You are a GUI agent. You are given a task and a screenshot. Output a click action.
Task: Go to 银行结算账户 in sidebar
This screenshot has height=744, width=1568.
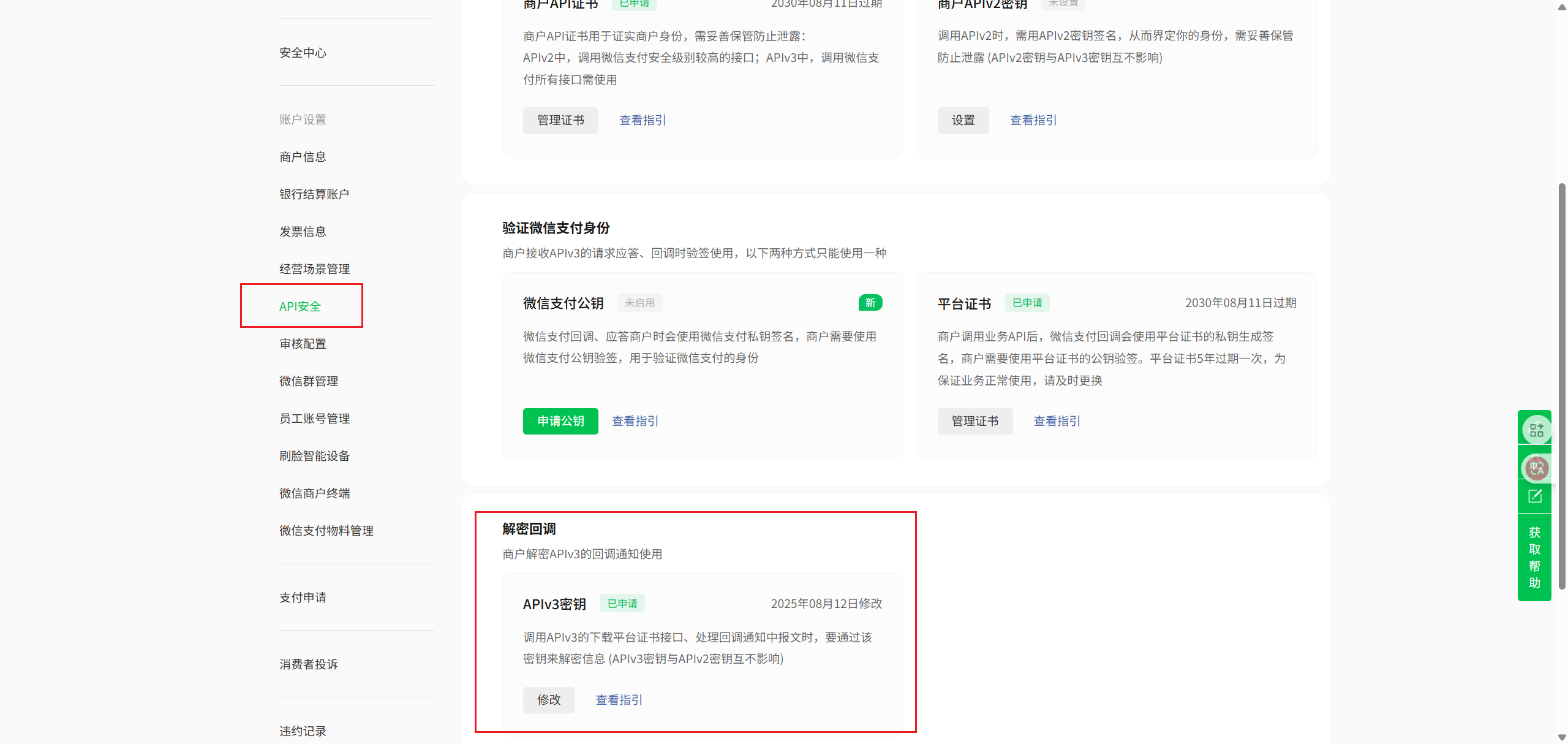(x=314, y=194)
